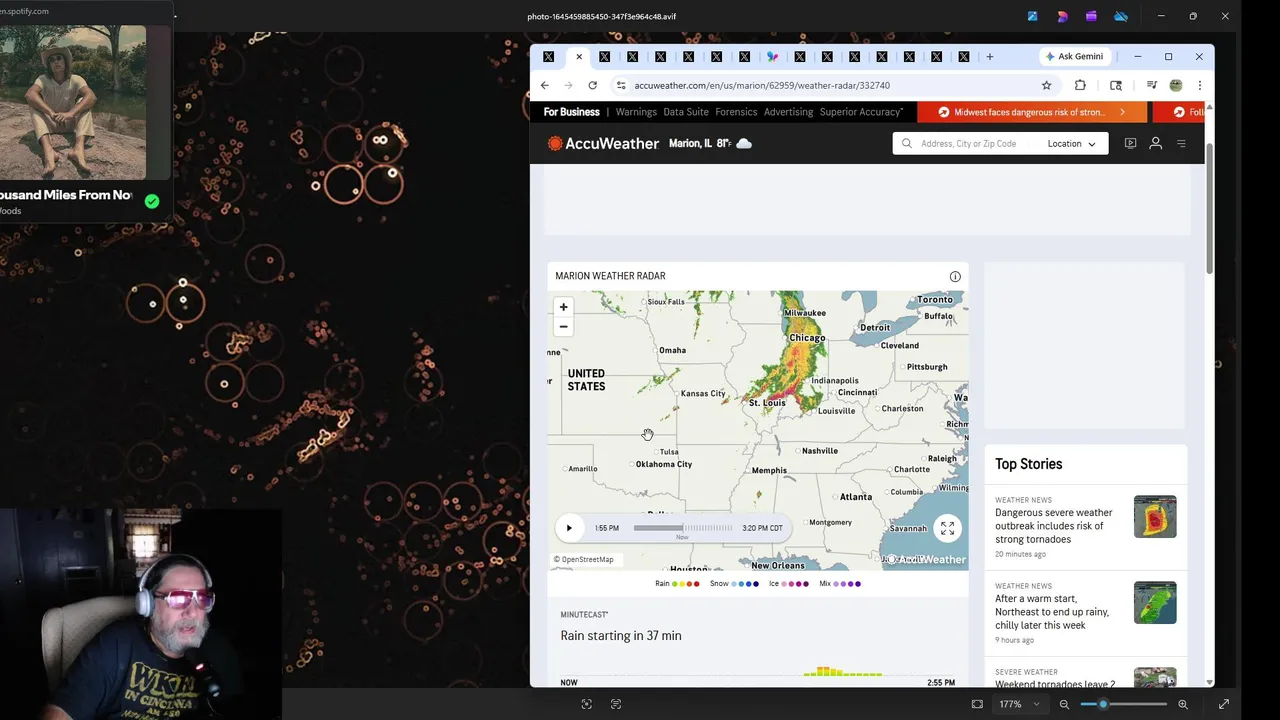Open the Location dropdown
Screen dimensions: 1280x720
coord(1071,143)
